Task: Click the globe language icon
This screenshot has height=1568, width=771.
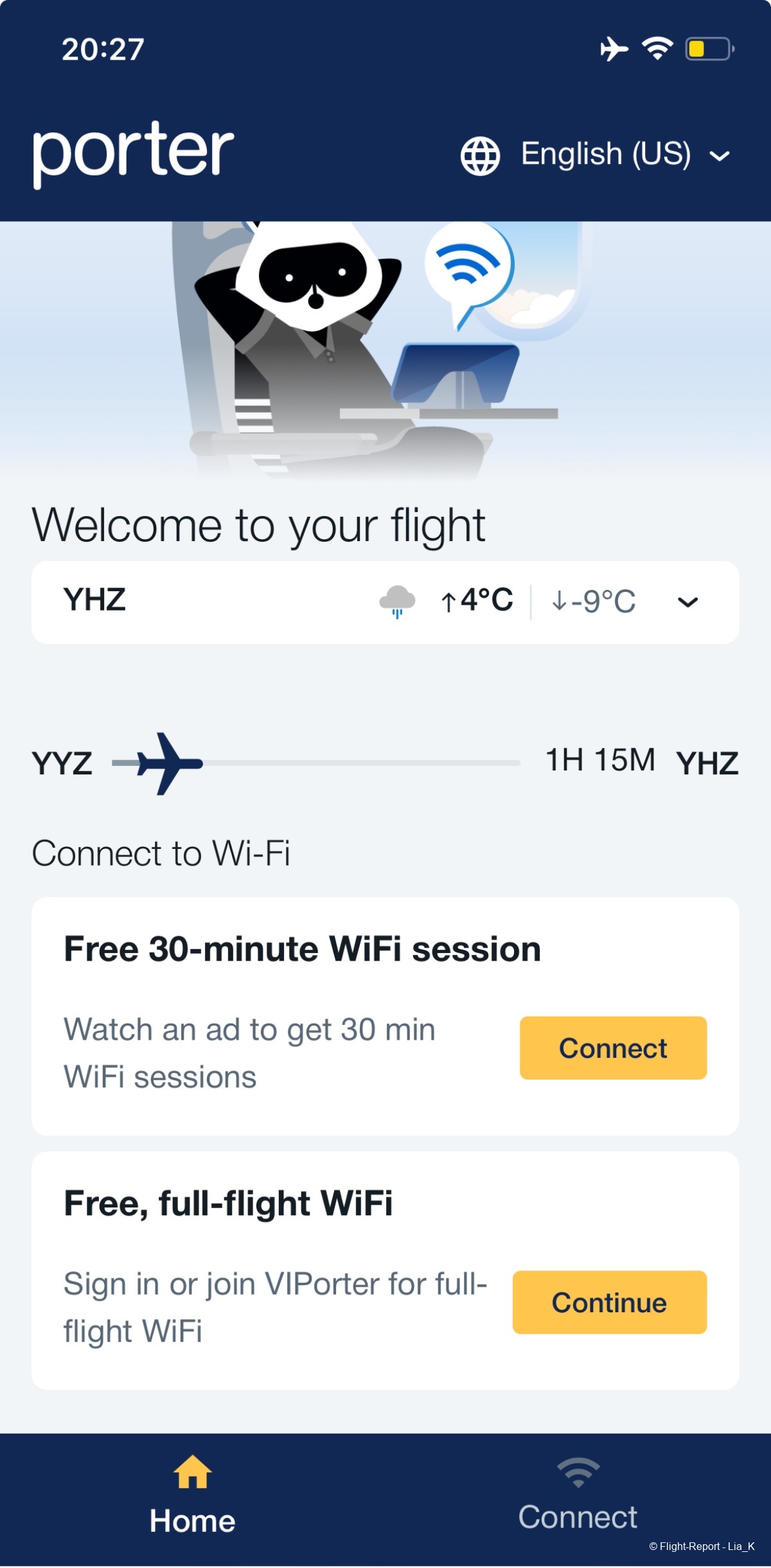Action: point(480,156)
